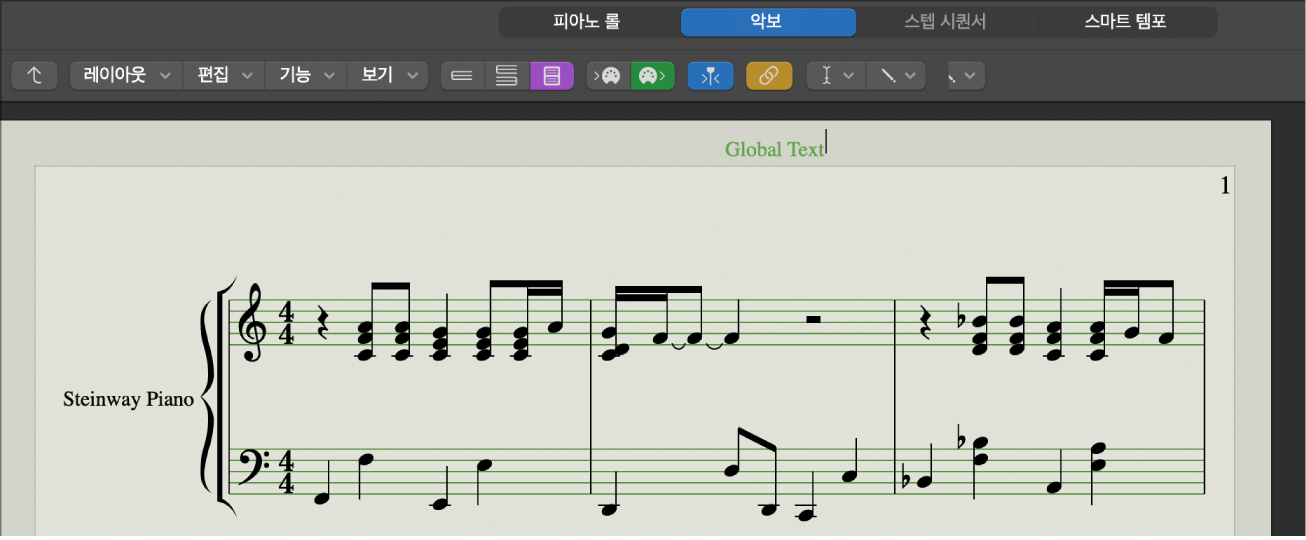Open the 기능 dropdown menu

tap(306, 76)
